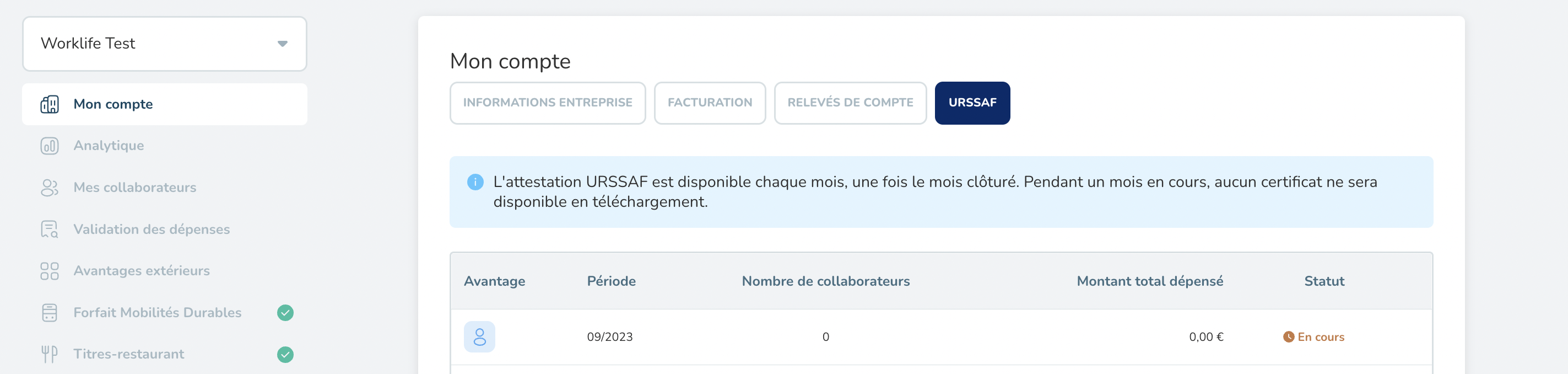Click the Avantages extérieurs grid icon
This screenshot has height=374, width=1568.
coord(50,271)
